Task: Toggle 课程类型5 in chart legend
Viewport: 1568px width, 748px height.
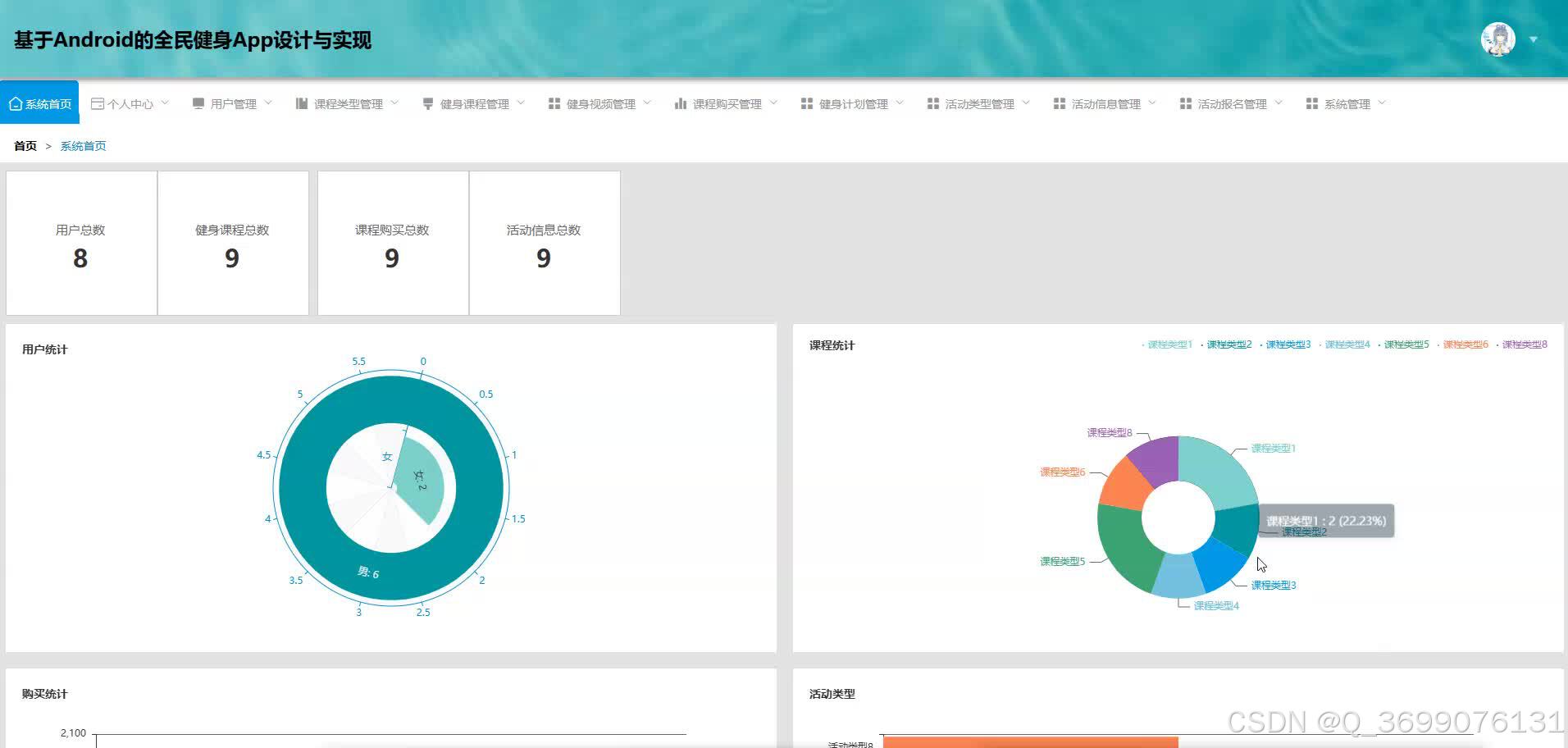Action: (1403, 344)
